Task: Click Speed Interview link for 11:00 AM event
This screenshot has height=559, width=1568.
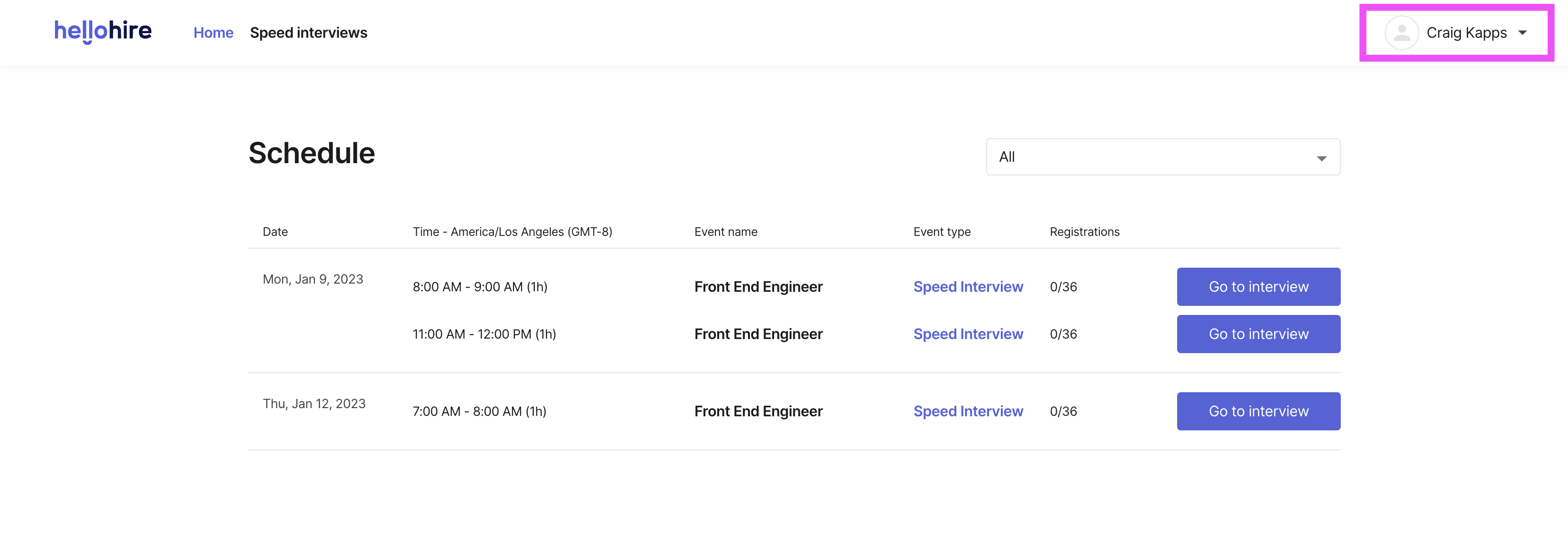Action: pyautogui.click(x=967, y=334)
